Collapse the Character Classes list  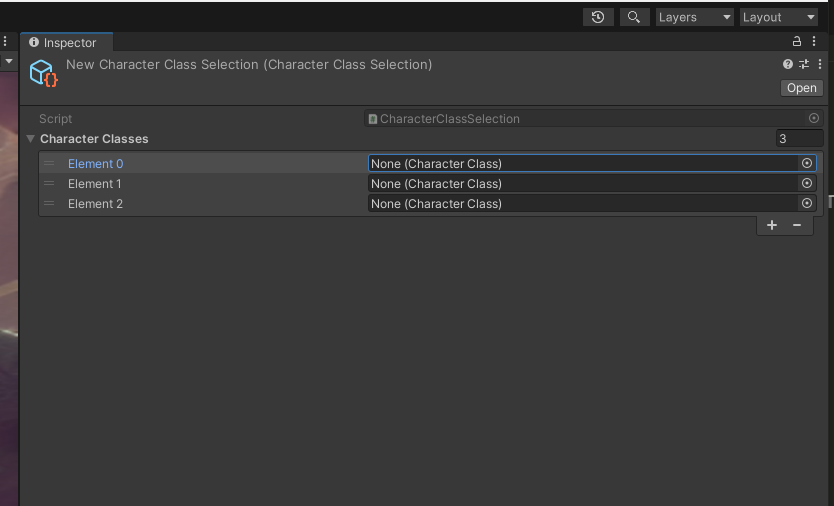pos(31,139)
